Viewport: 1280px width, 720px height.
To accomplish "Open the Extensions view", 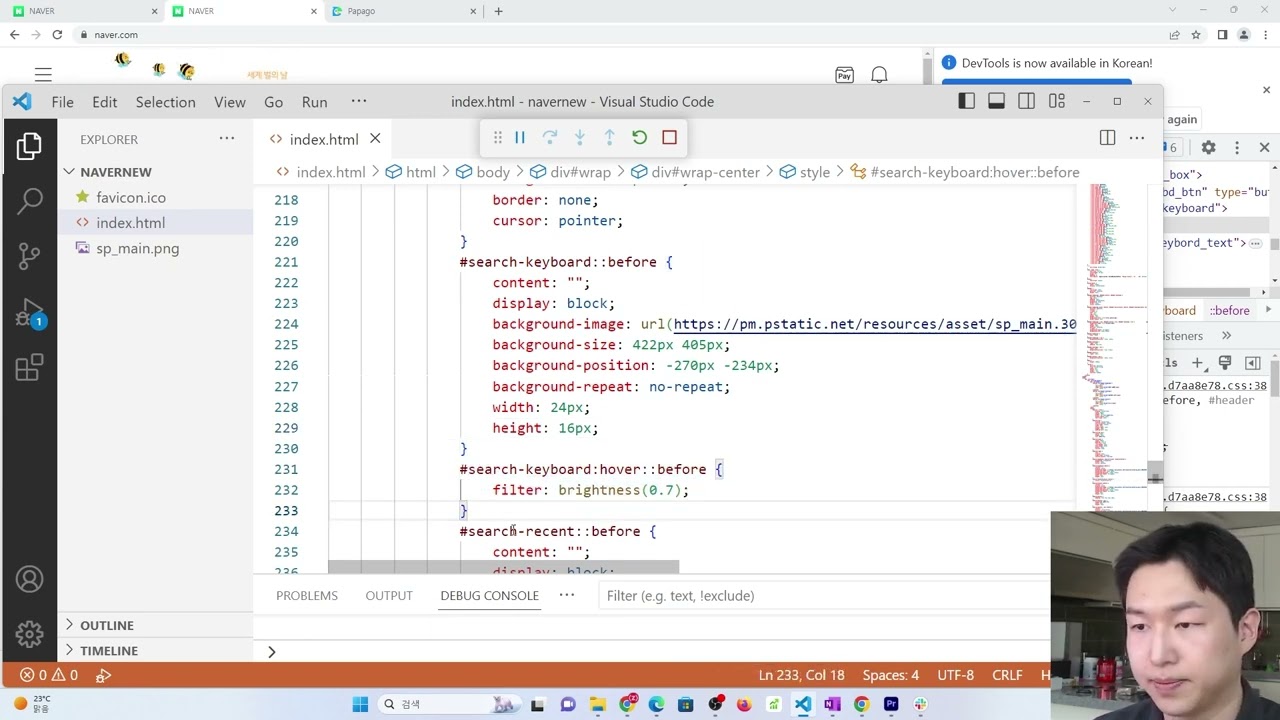I will click(30, 368).
